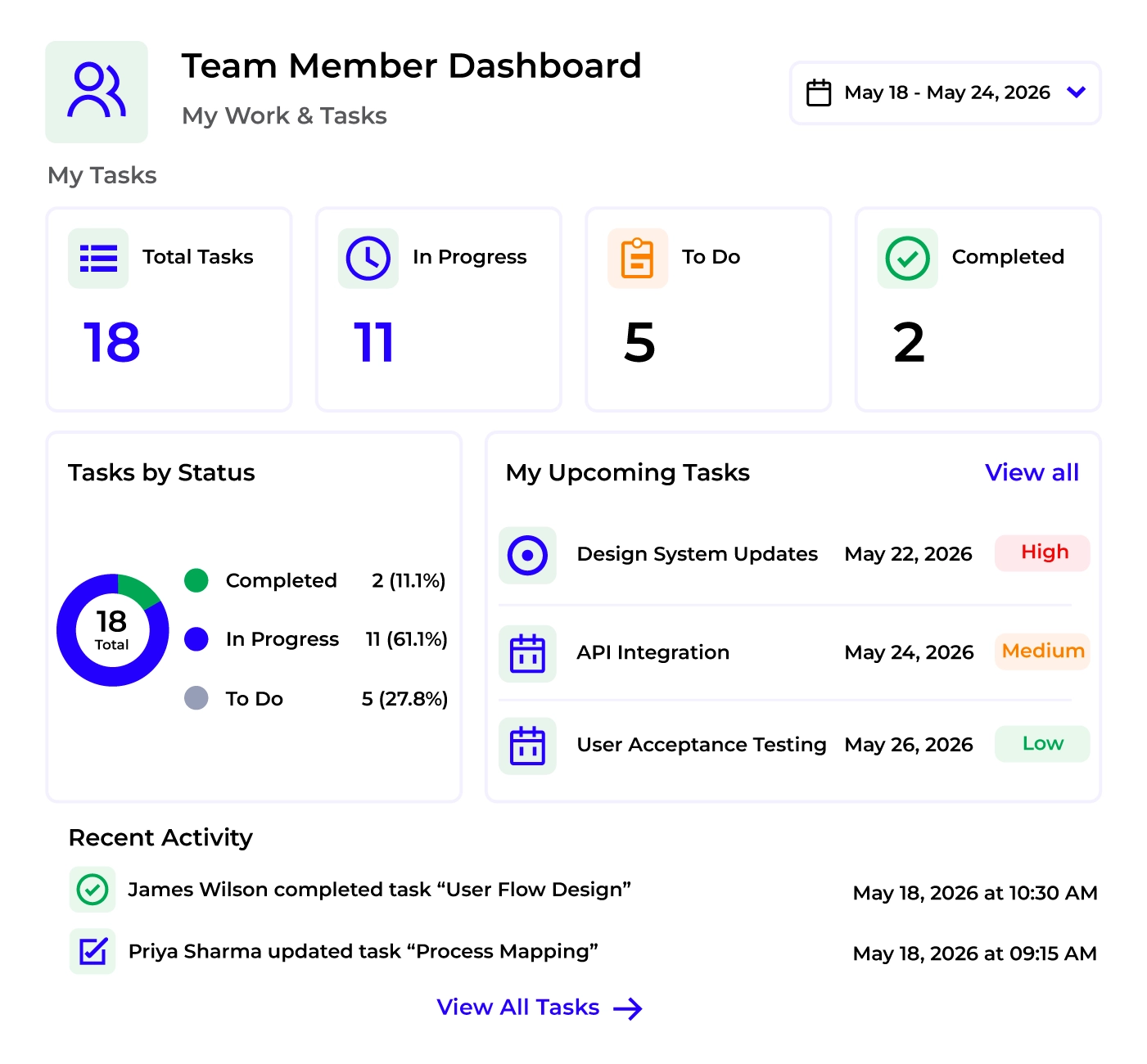Viewport: 1147px width, 1064px height.
Task: Click the May 24, 2026 due date
Action: coord(910,652)
